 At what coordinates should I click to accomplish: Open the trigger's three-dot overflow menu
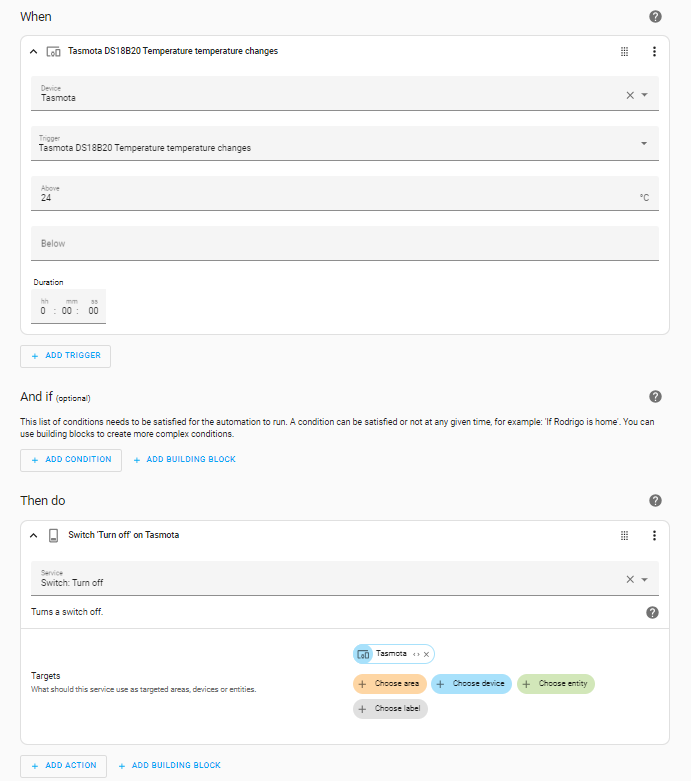coord(654,51)
